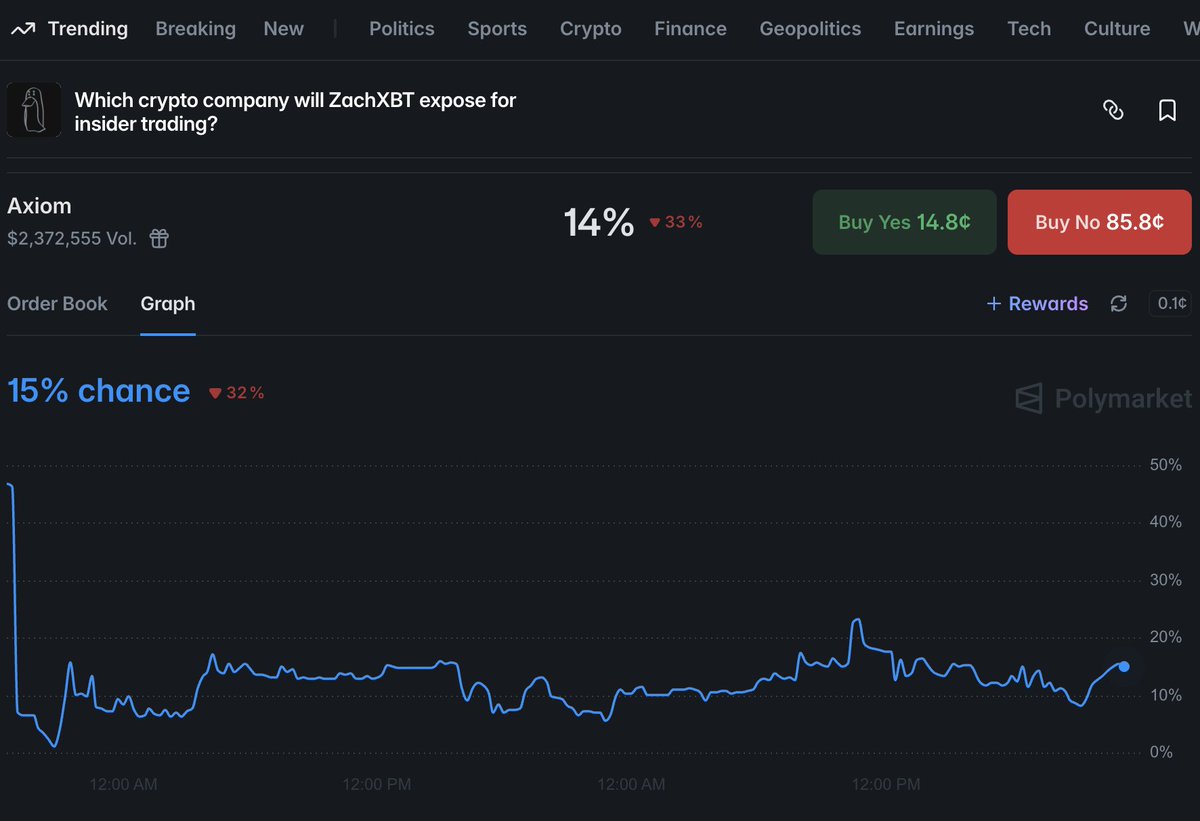Click the blue dot on the price chart
Screen dimensions: 1200x821
tap(1124, 667)
